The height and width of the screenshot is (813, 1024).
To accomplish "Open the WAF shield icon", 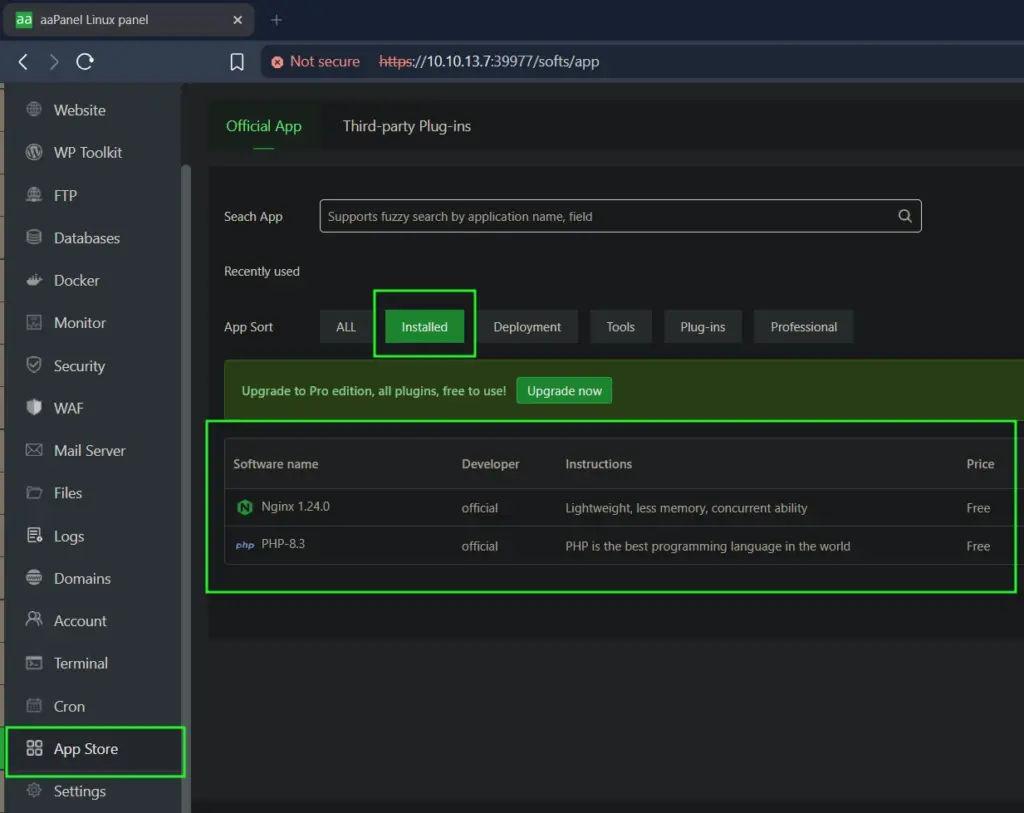I will (34, 407).
